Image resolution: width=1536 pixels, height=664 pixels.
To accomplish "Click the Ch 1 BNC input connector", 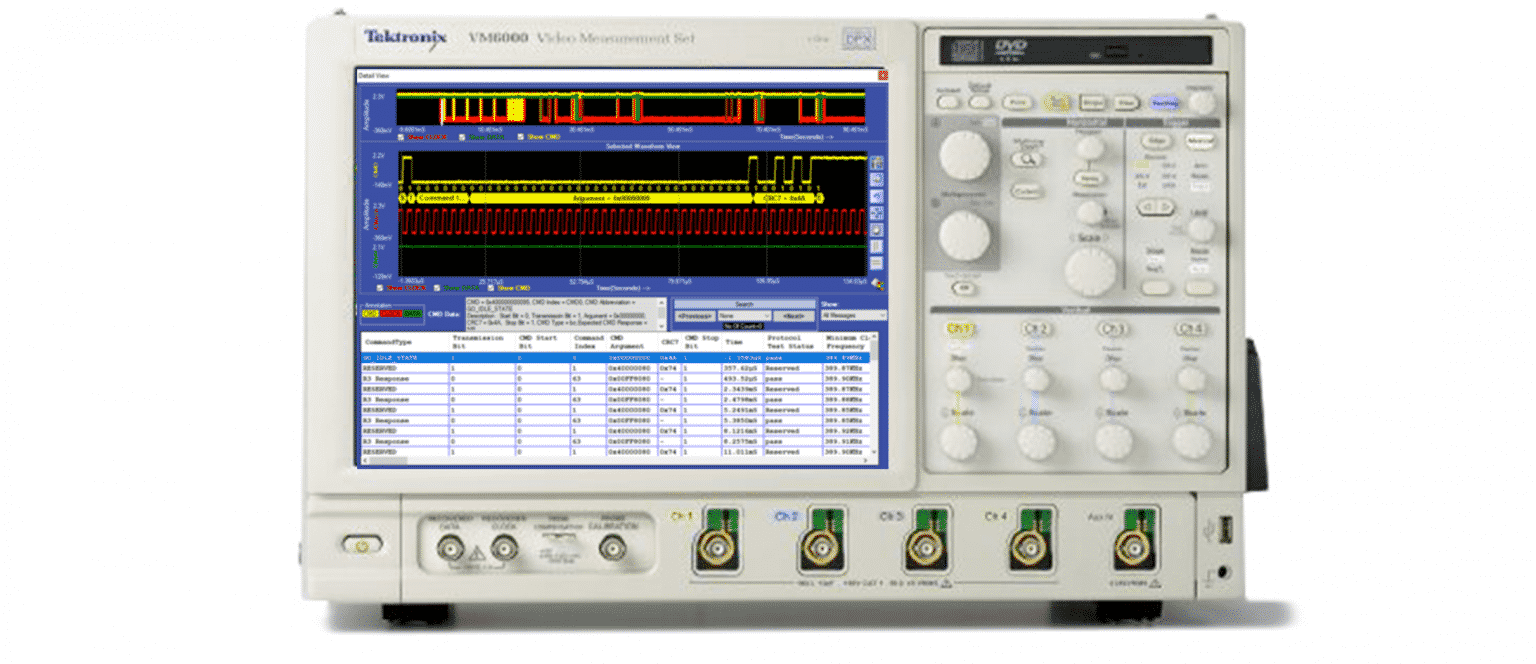I will coord(716,546).
